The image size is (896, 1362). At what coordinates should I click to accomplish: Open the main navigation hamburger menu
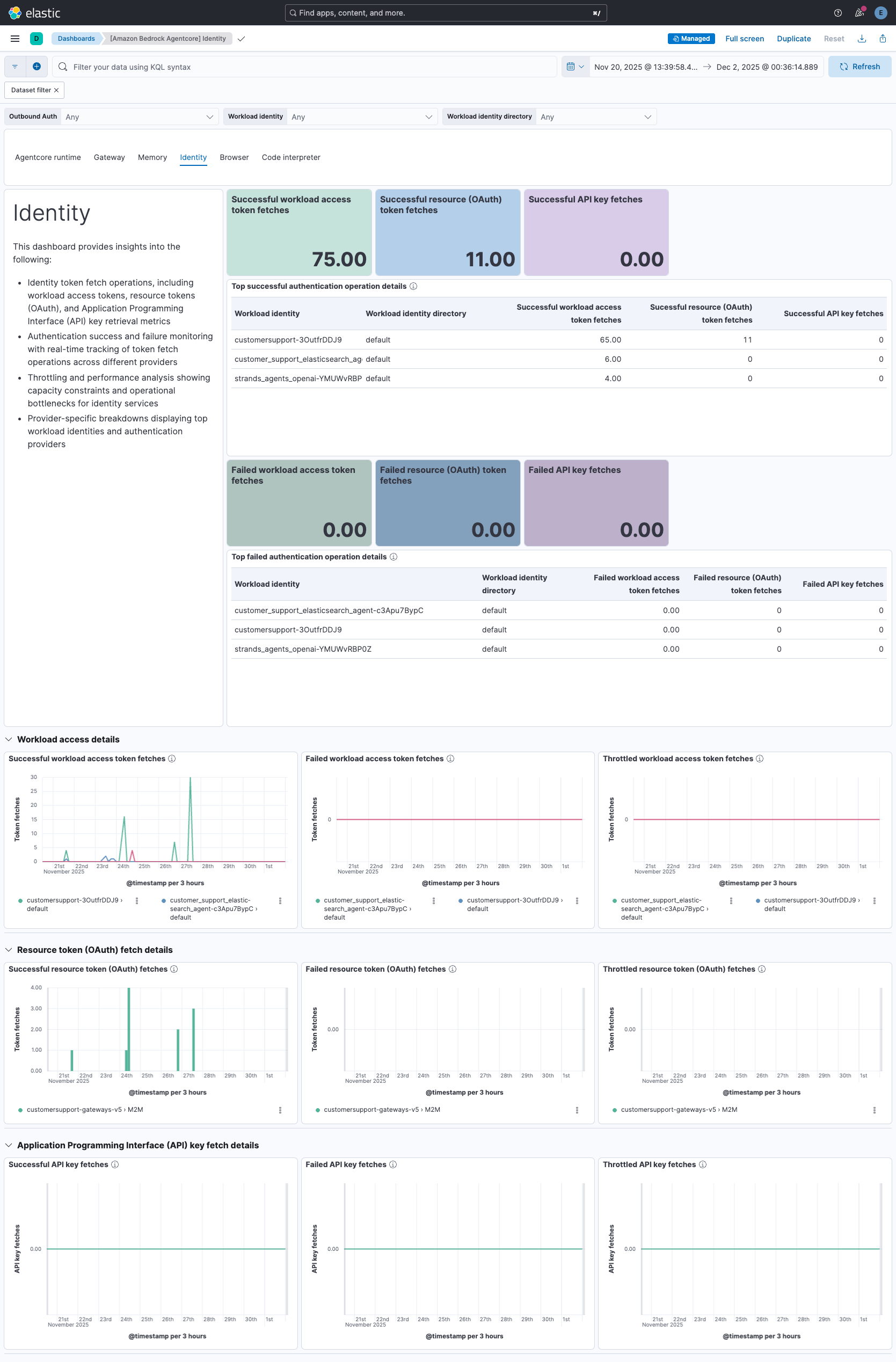click(15, 38)
